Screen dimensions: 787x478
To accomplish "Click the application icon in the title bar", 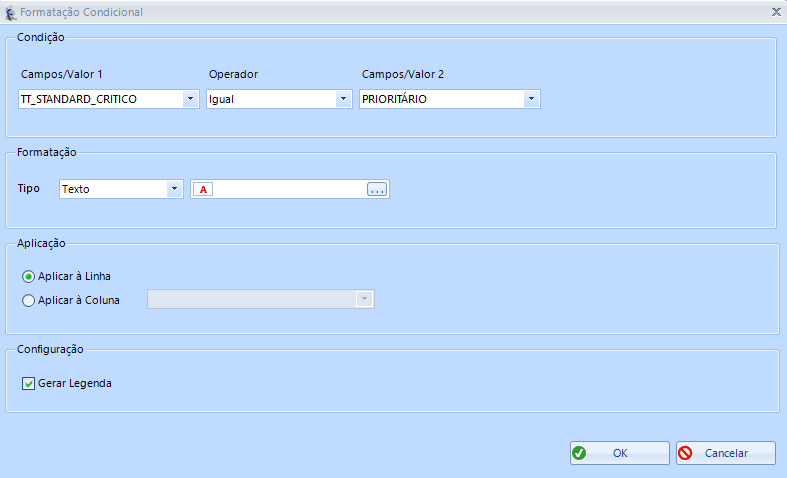I will 11,12.
